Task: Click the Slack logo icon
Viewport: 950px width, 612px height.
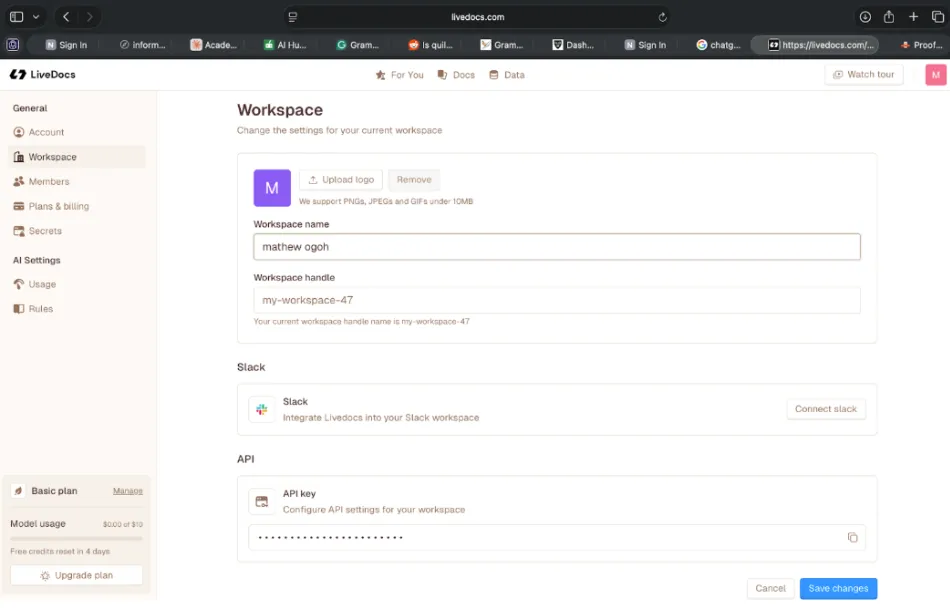Action: click(x=262, y=409)
